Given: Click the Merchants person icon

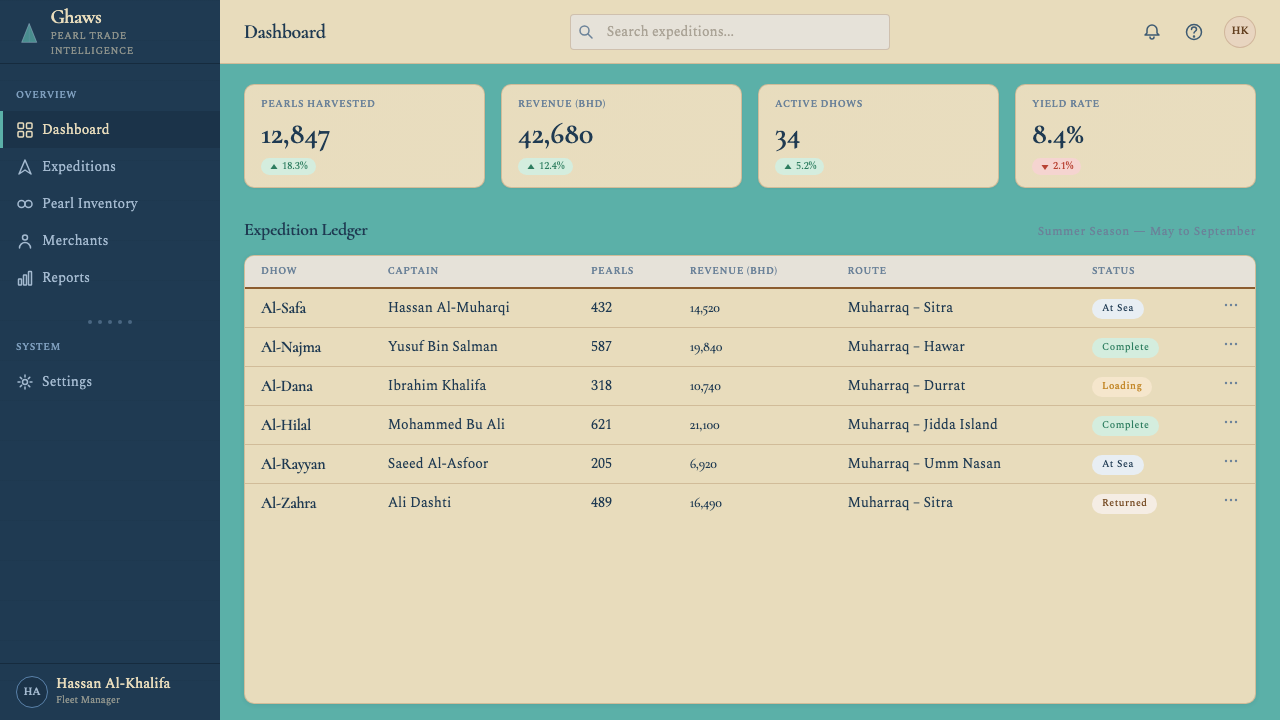Looking at the screenshot, I should 25,241.
